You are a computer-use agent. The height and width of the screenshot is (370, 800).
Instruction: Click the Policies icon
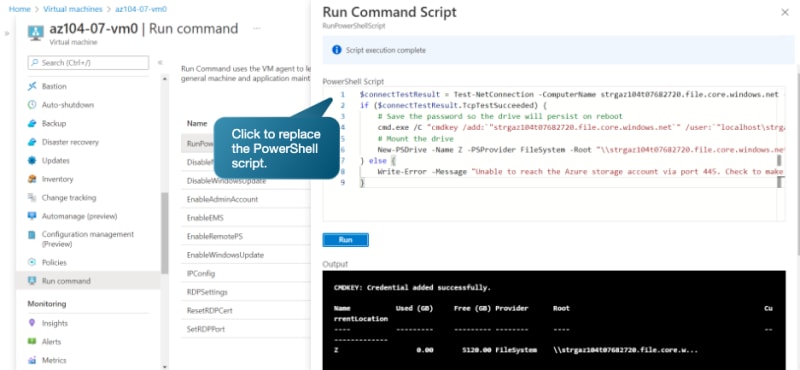pos(32,262)
